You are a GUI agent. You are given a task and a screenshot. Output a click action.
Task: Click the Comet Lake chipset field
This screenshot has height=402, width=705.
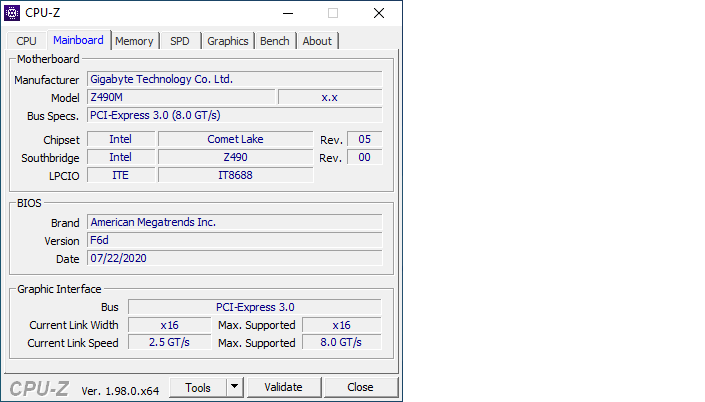tap(236, 139)
